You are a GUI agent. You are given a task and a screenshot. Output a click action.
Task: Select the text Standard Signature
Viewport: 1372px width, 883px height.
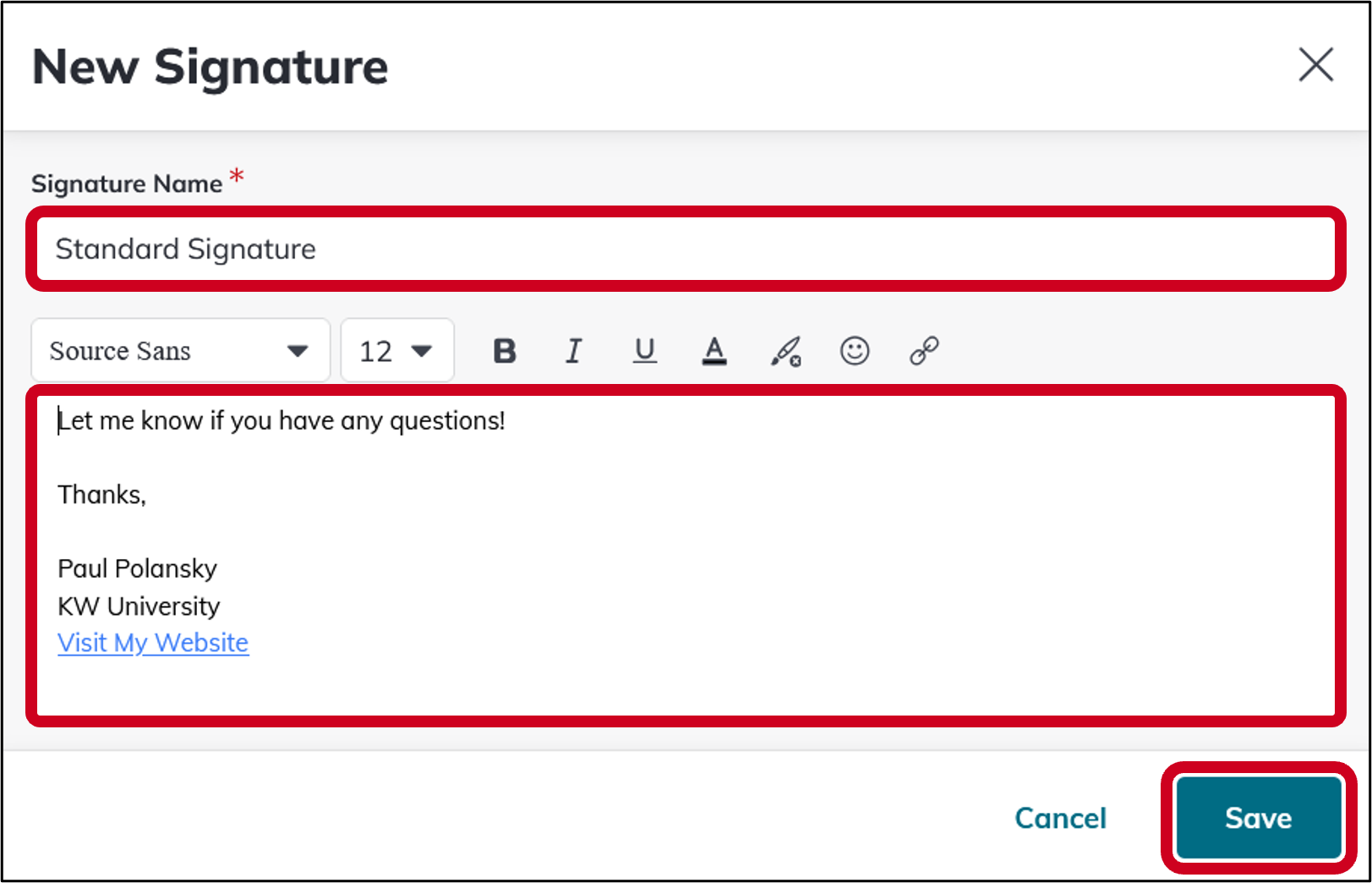point(185,249)
